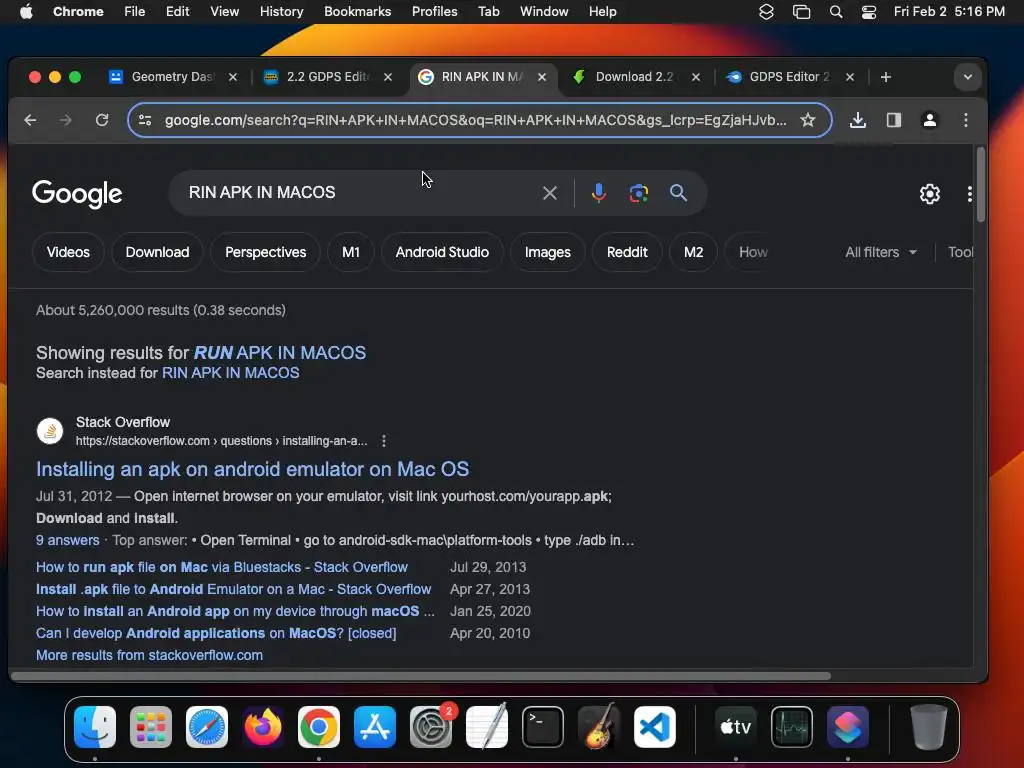
Task: Open TextEdit from the Dock
Action: 487,727
